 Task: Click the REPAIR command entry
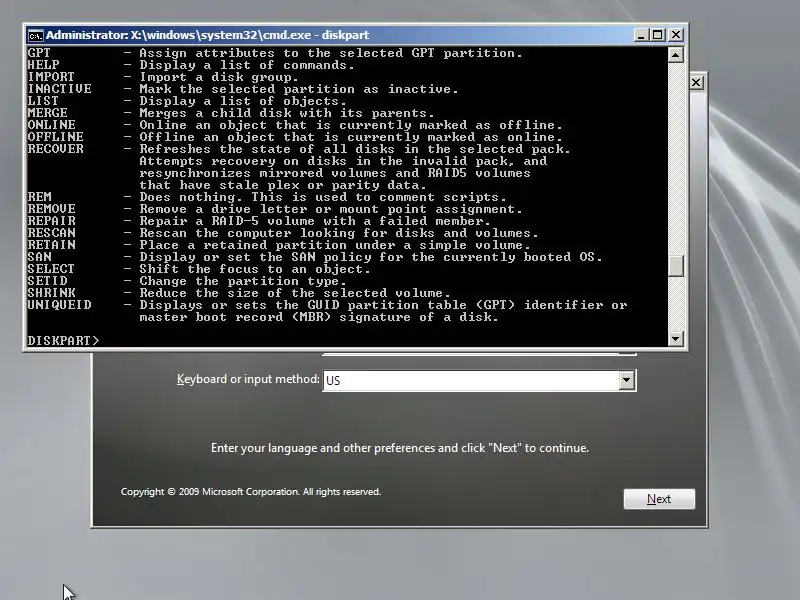pyautogui.click(x=52, y=221)
